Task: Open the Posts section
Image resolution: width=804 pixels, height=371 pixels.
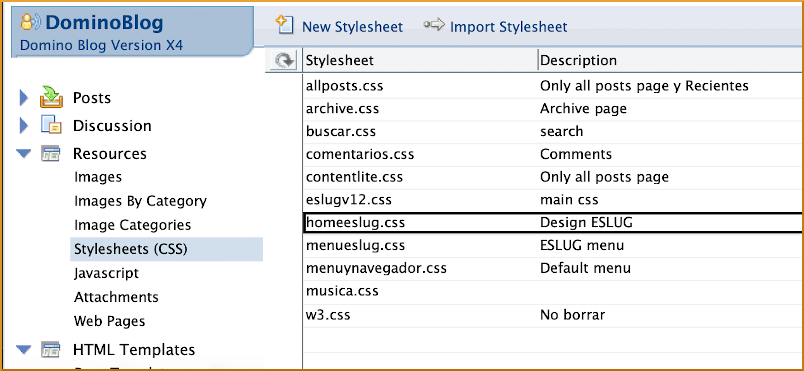Action: tap(92, 98)
